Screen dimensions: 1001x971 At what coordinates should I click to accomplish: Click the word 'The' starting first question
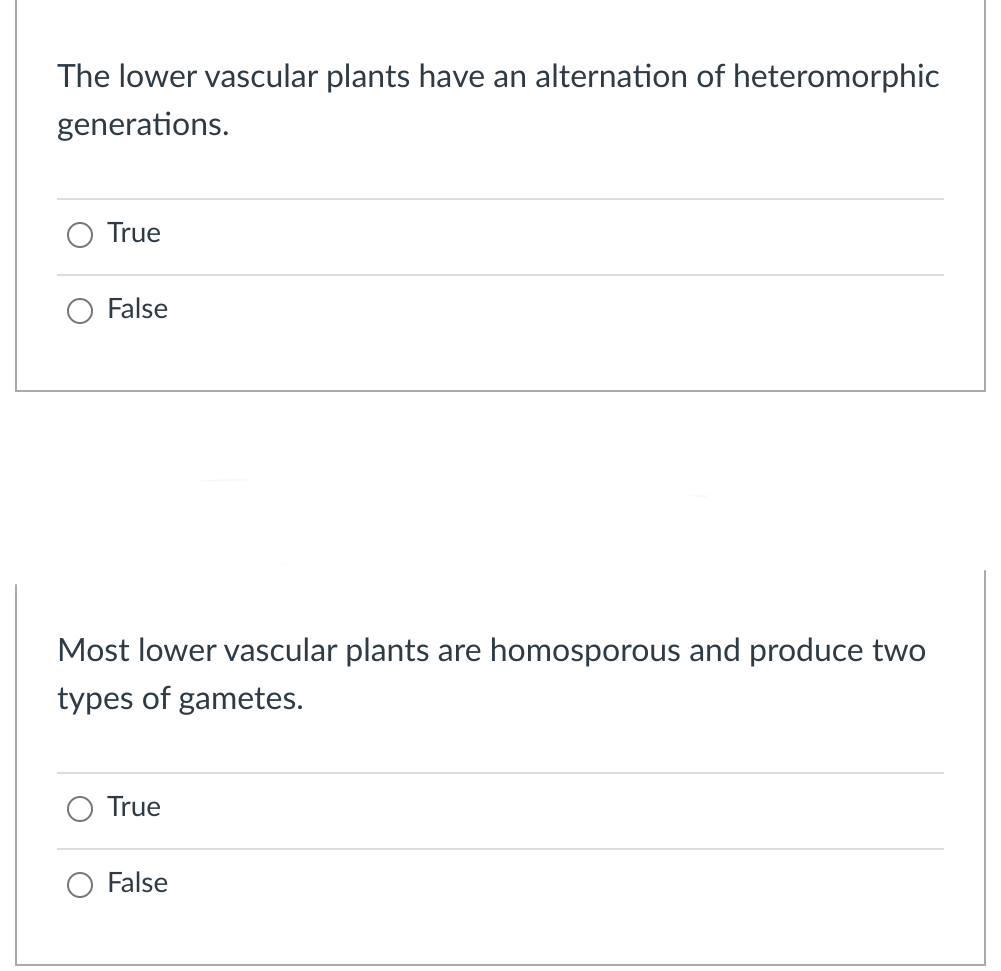pos(82,77)
